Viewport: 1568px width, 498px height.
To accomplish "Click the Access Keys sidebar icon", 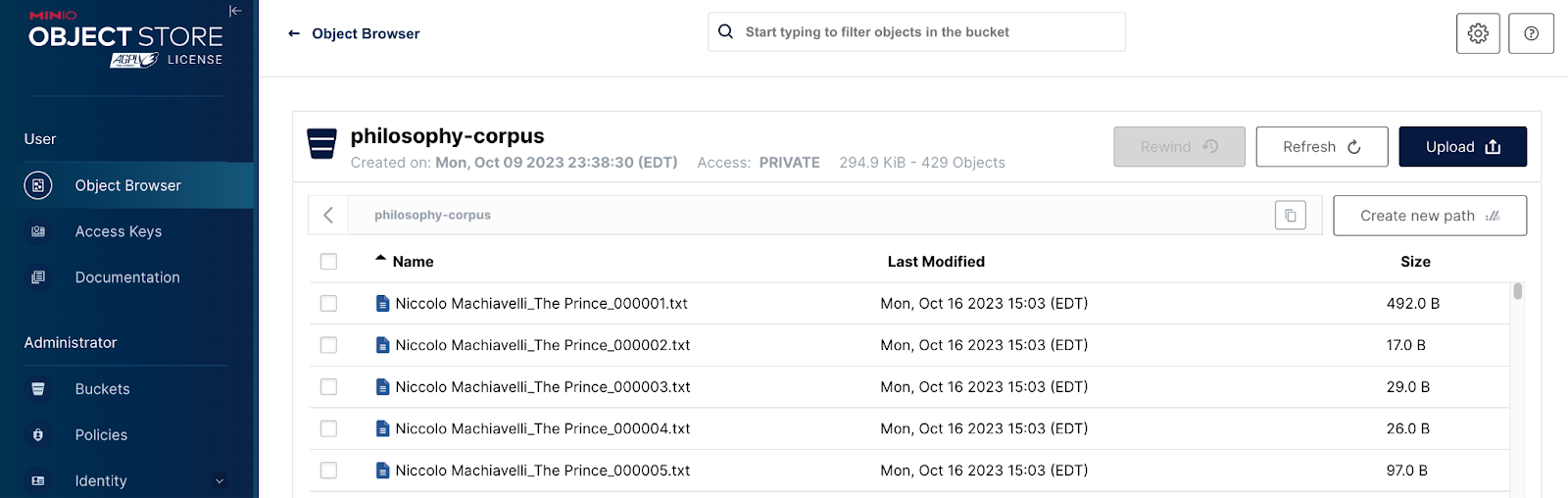I will pos(38,231).
